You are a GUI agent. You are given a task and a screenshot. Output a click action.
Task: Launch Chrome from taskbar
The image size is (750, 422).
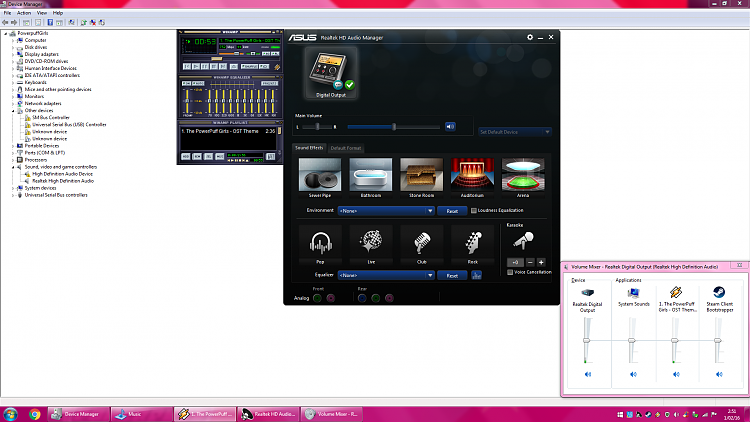34,414
